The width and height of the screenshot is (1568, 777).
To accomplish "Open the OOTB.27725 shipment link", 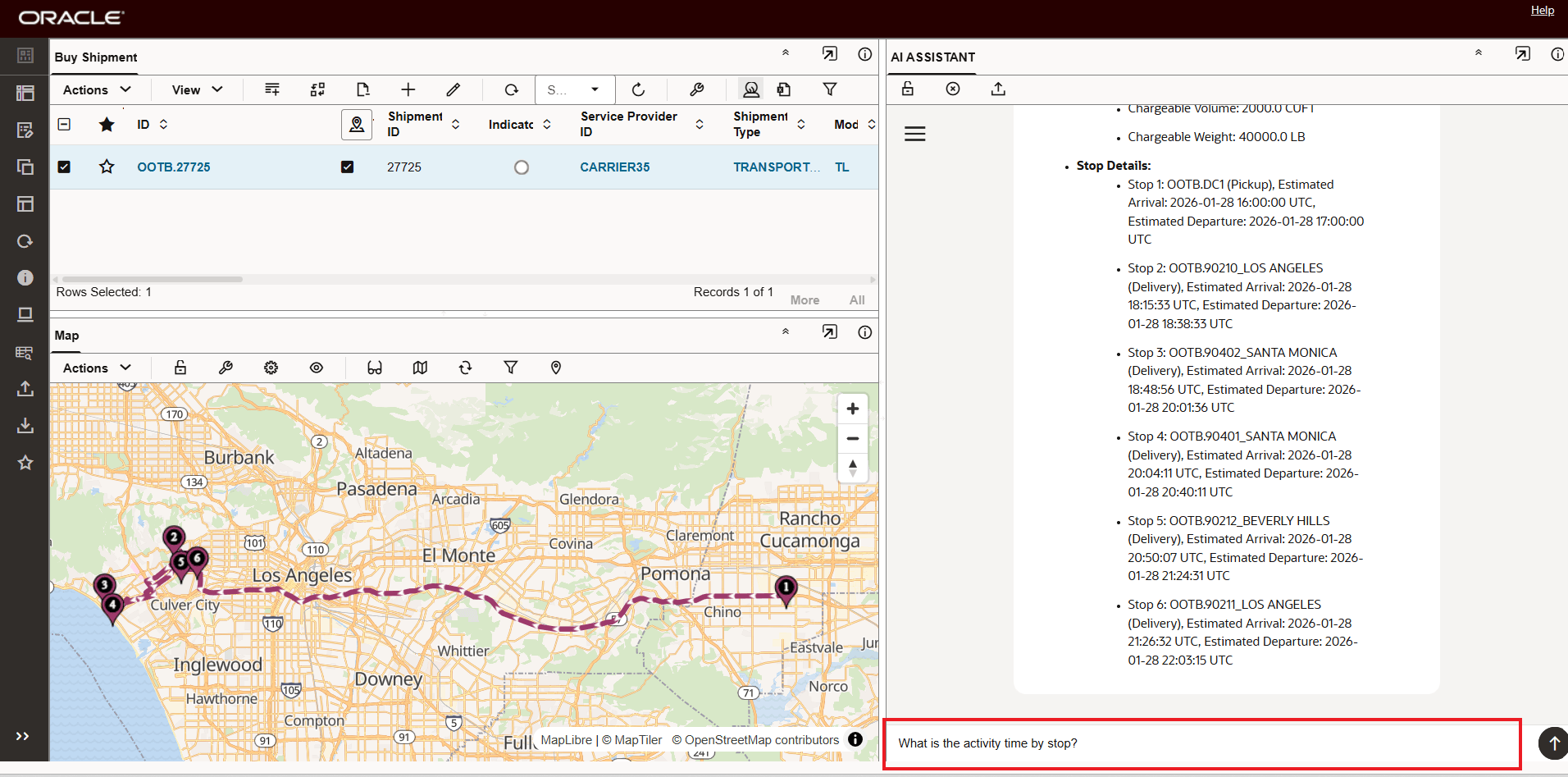I will click(174, 167).
